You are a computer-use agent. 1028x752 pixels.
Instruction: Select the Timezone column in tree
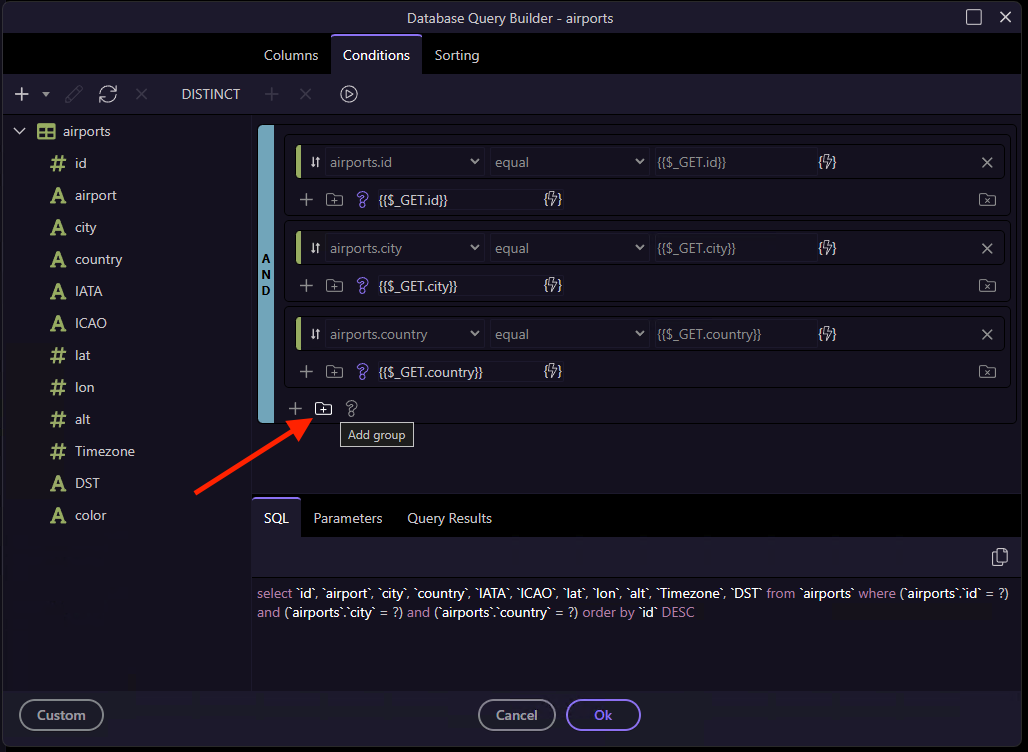tap(104, 451)
